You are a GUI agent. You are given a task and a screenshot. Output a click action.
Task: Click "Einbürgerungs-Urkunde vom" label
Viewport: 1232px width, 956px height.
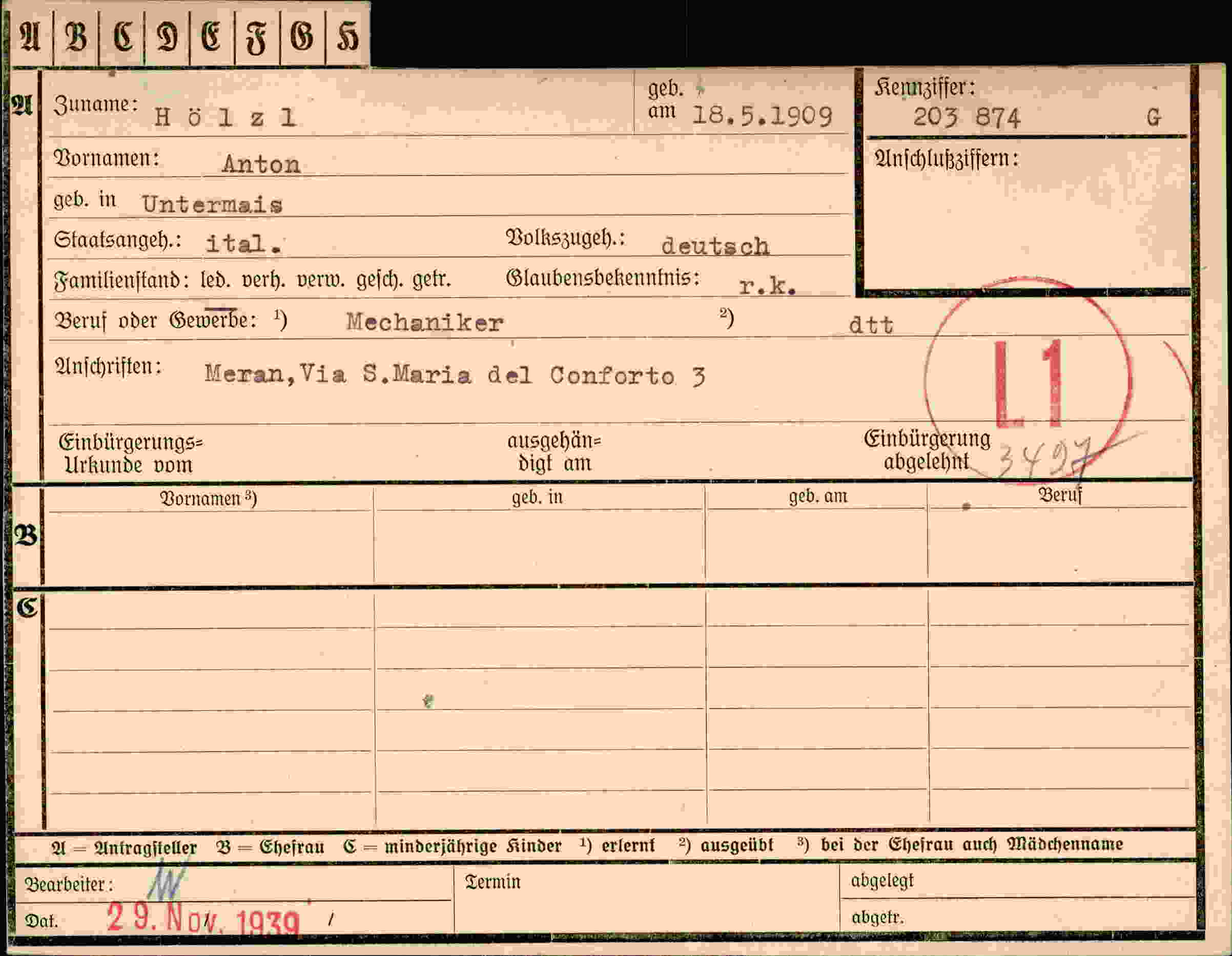(130, 453)
